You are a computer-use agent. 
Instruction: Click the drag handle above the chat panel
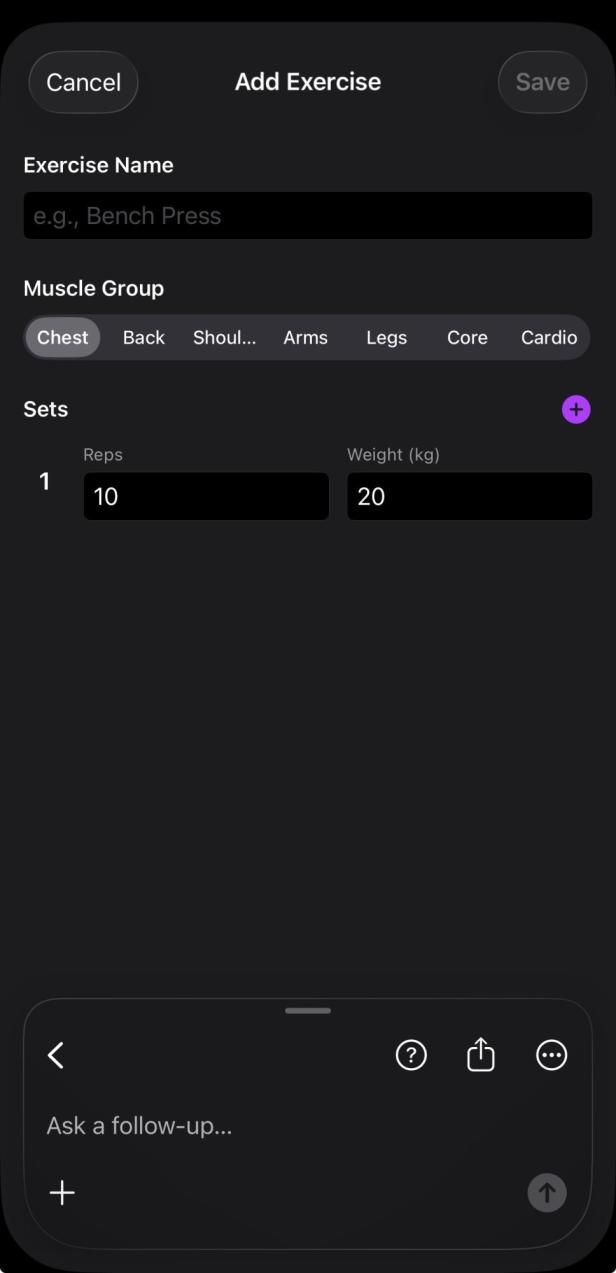pos(307,1010)
